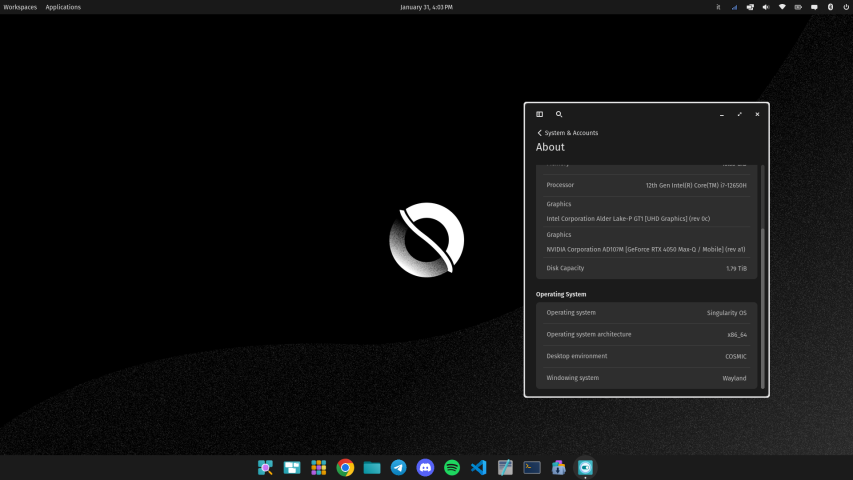853x480 pixels.
Task: Minimize the Settings About window
Action: [x=722, y=114]
